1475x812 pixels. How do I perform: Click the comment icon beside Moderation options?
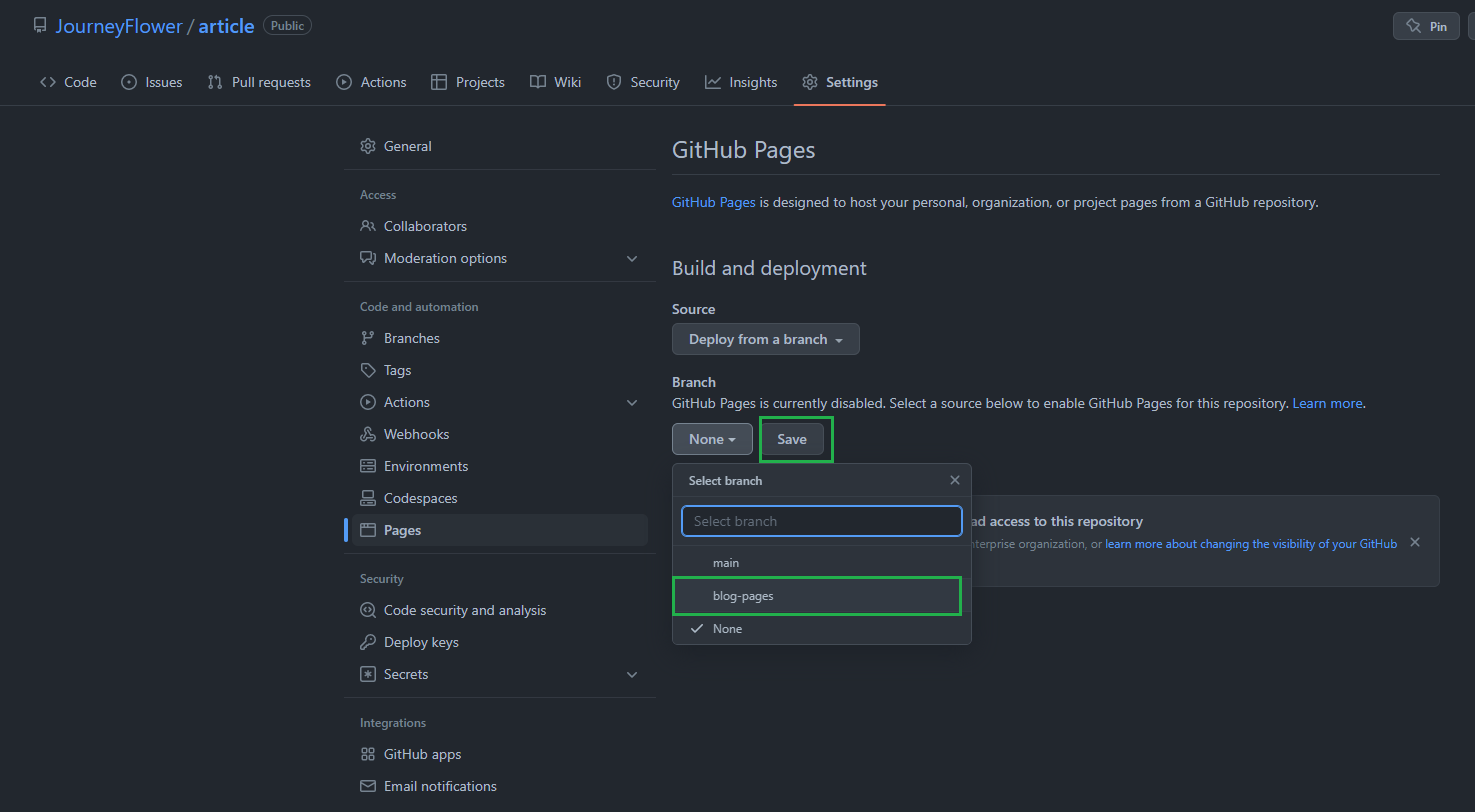point(368,258)
